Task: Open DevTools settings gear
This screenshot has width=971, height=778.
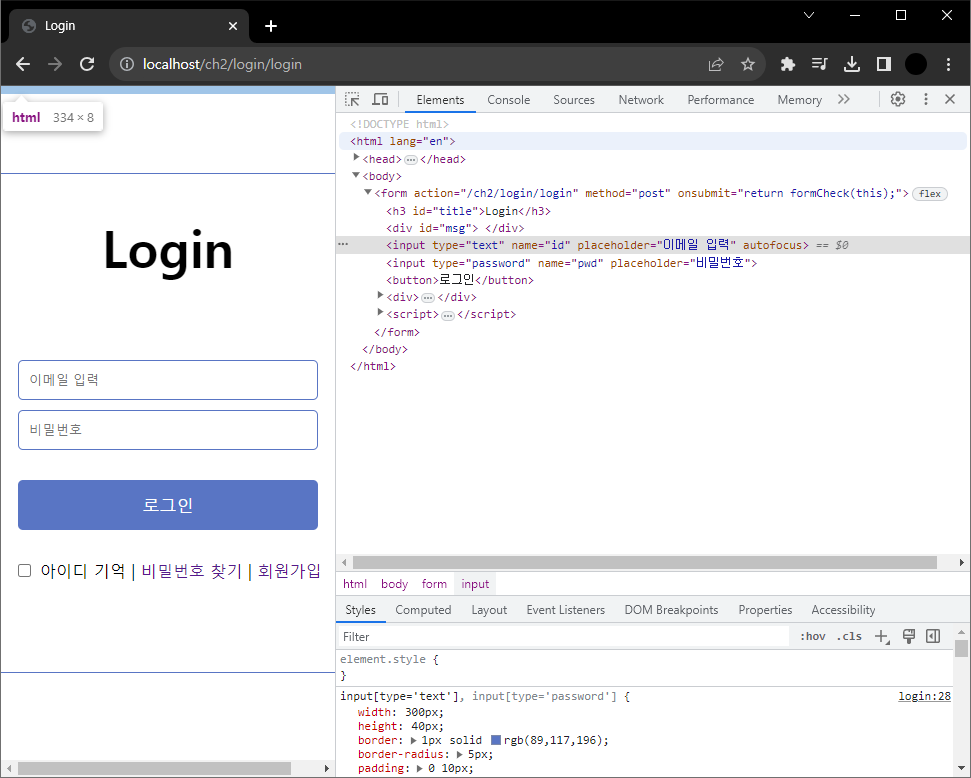Action: click(898, 99)
